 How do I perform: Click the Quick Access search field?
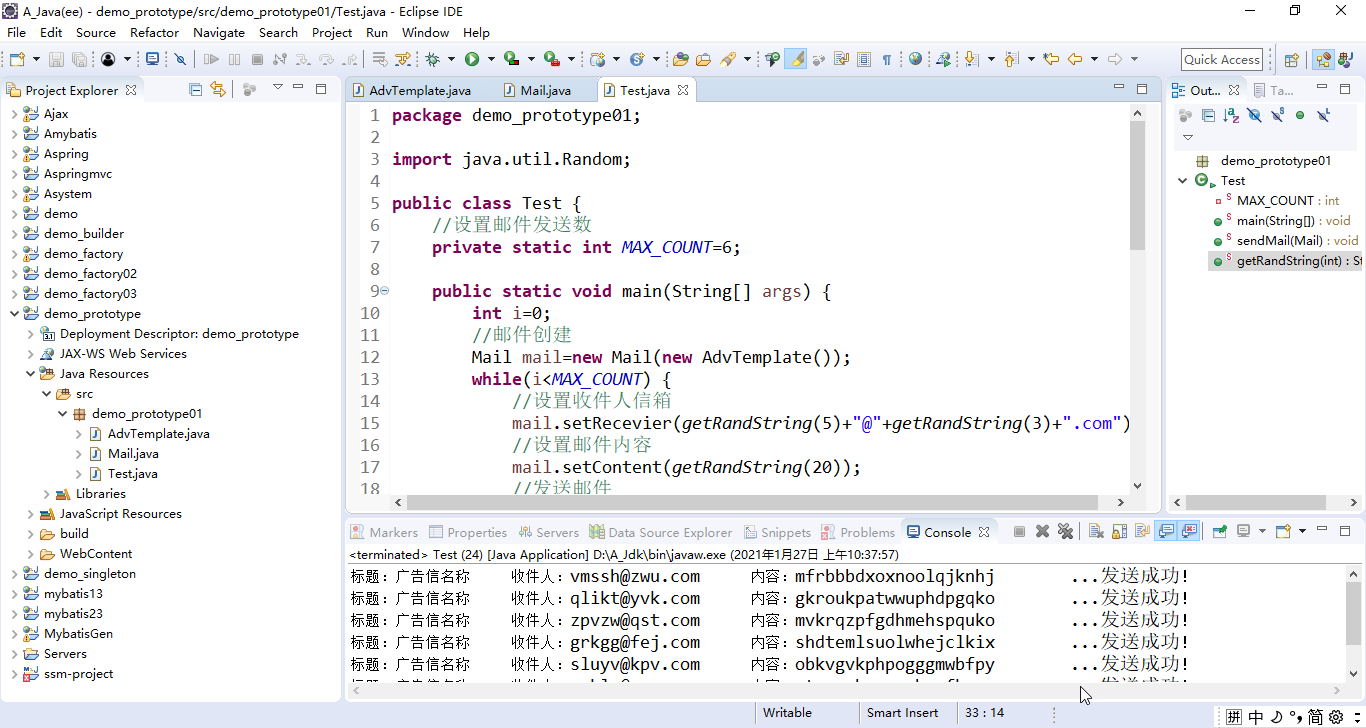1221,60
